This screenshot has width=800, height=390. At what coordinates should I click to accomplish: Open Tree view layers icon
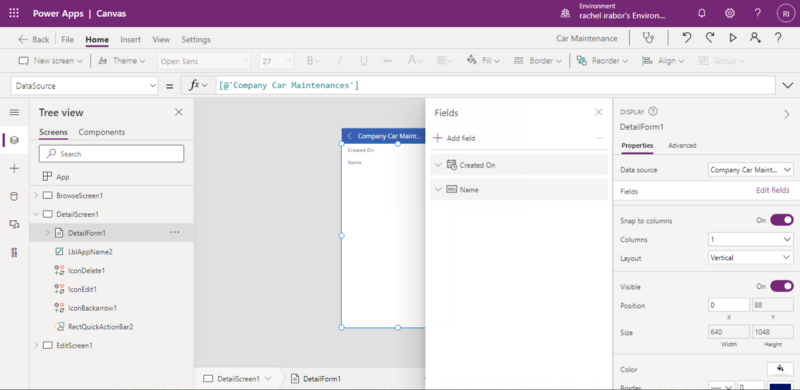(14, 140)
